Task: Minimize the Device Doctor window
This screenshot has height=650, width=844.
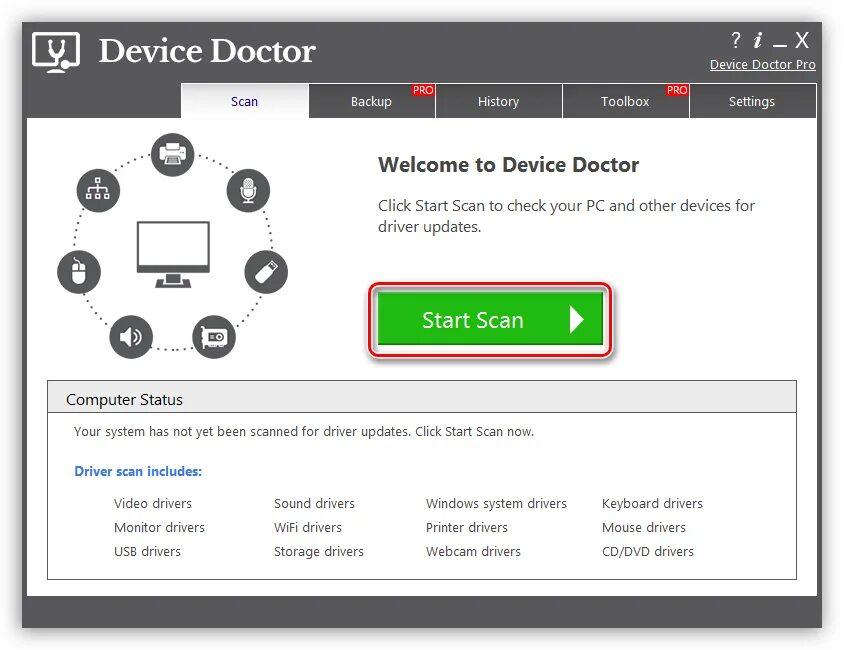Action: pos(780,43)
